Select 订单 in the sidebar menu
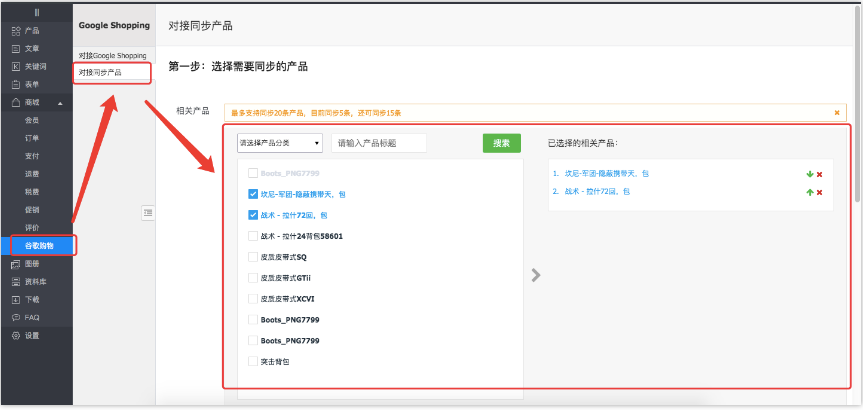The height and width of the screenshot is (410, 863). click(32, 137)
